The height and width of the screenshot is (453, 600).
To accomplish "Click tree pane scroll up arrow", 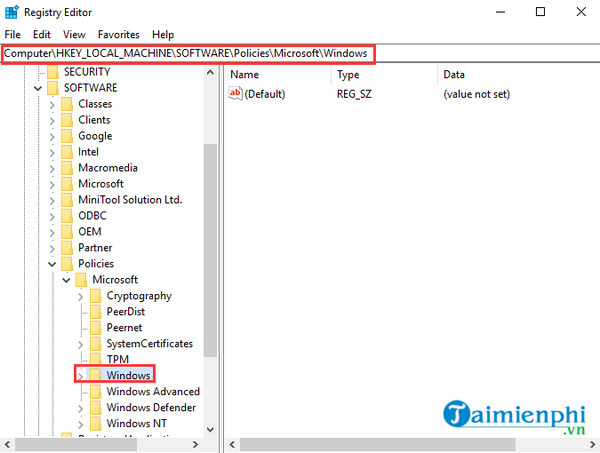I will [210, 72].
